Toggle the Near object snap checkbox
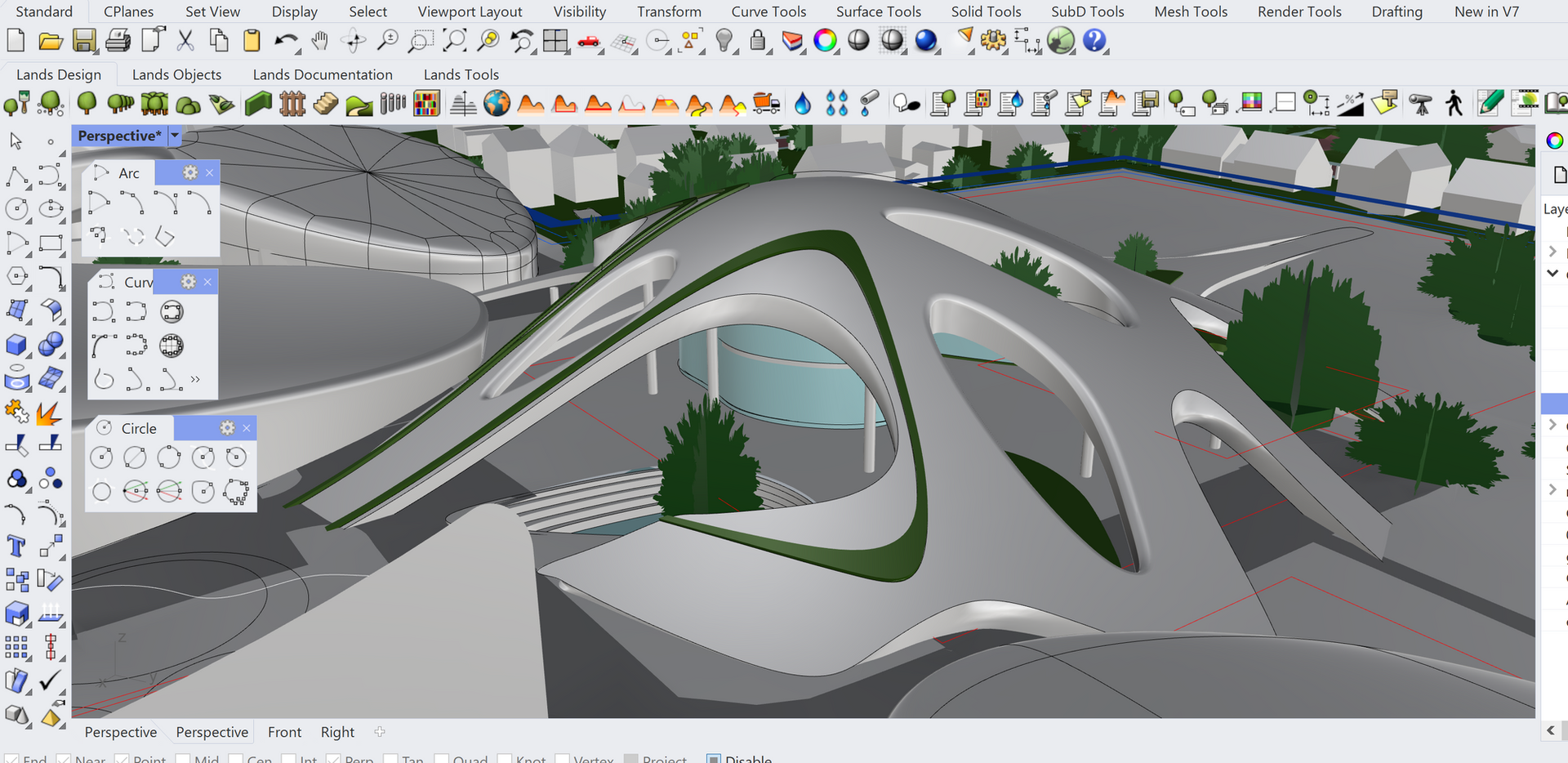 [64, 759]
